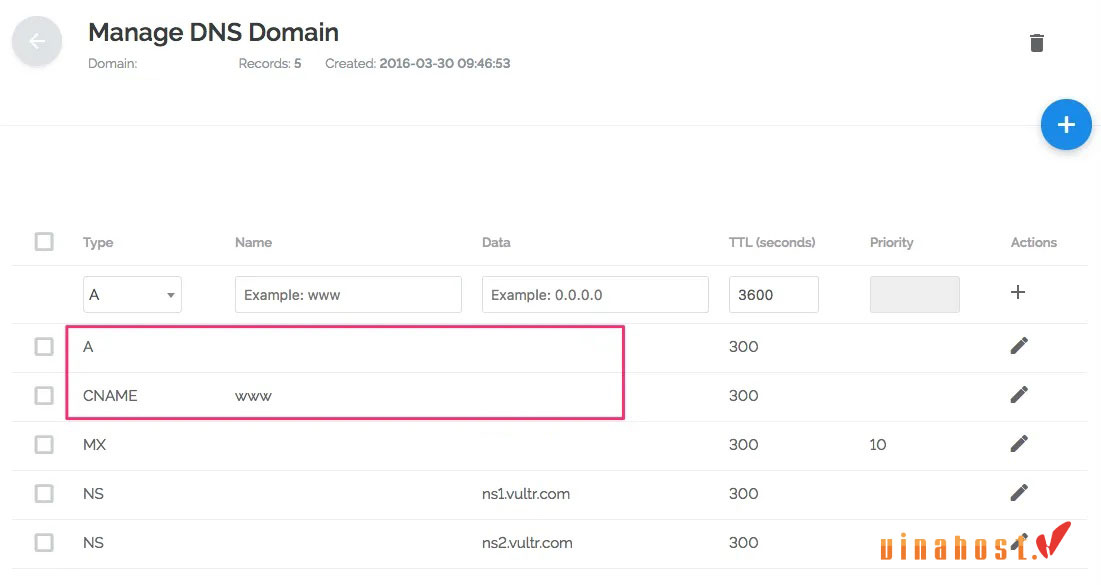Click the plus icon in Actions column
Screen dimensions: 1101x585
1018,293
